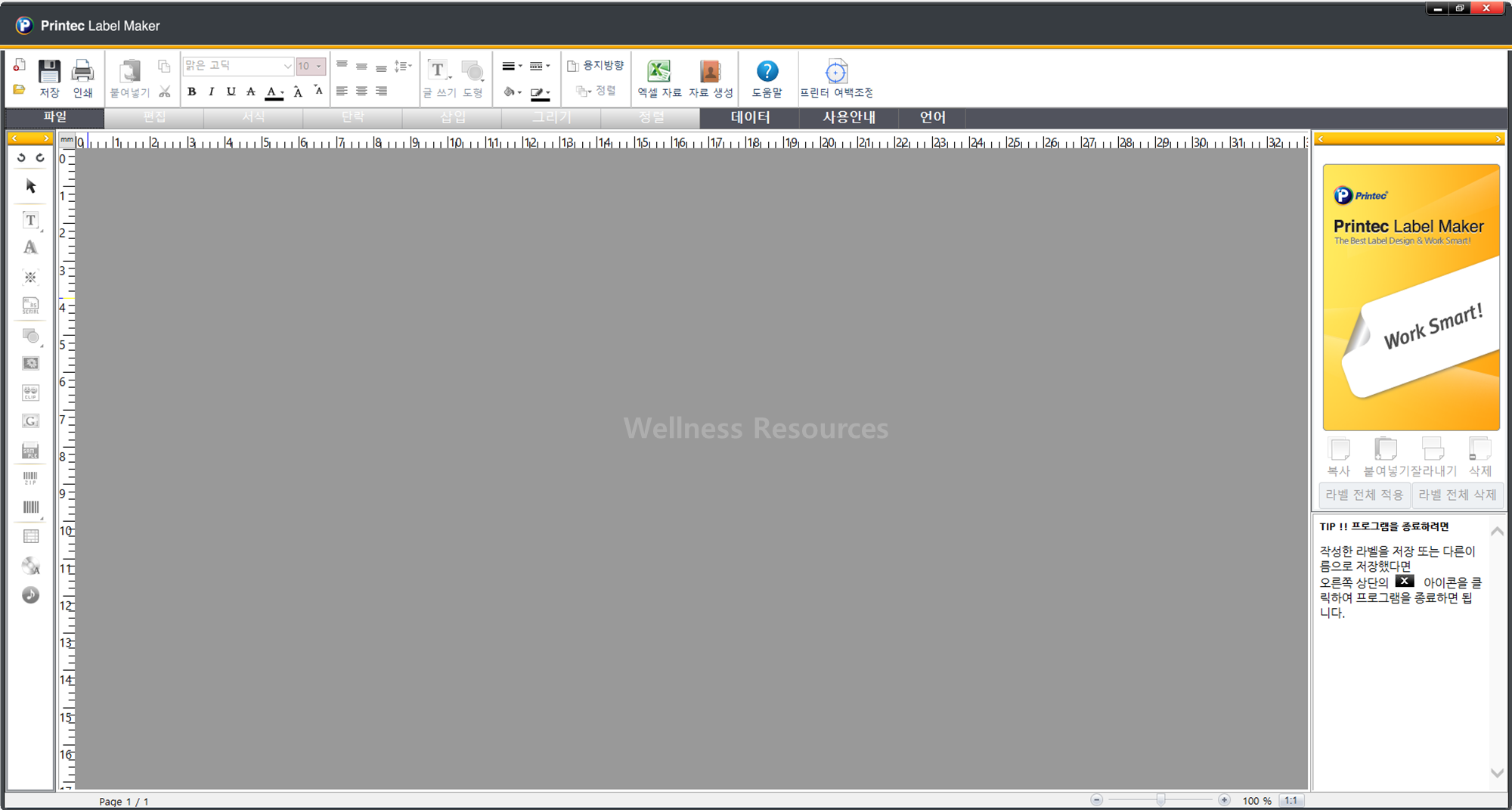Open Excel data (엑셀 자료) import
Viewport: 1512px width, 810px height.
click(x=659, y=71)
